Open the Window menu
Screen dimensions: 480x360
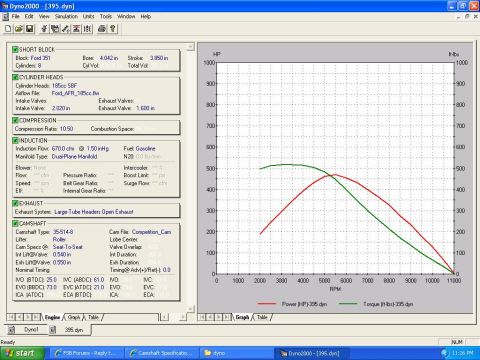pos(126,16)
